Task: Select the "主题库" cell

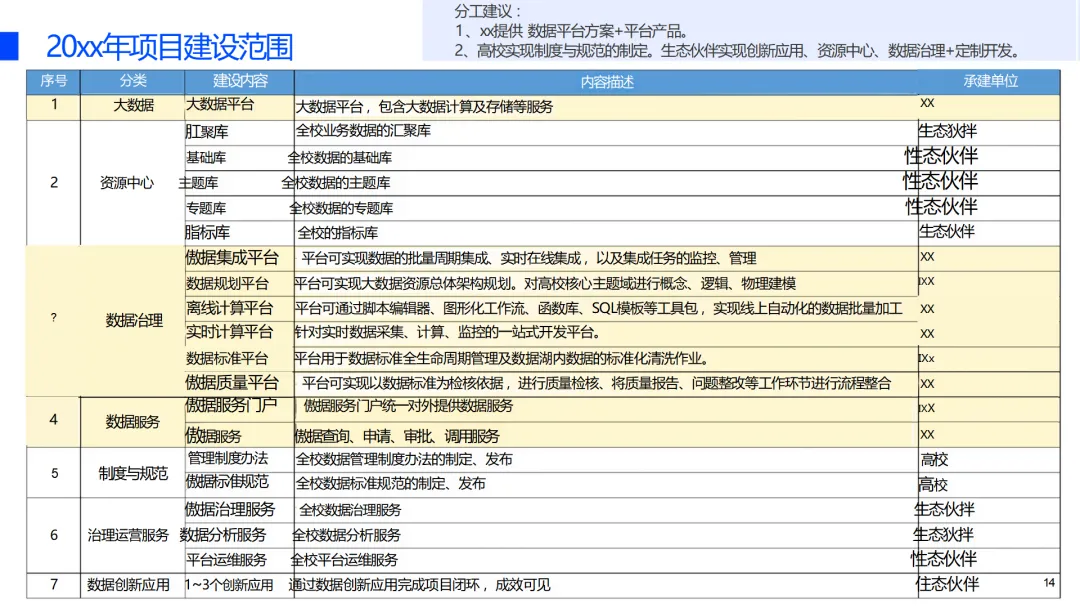Action: pos(198,183)
